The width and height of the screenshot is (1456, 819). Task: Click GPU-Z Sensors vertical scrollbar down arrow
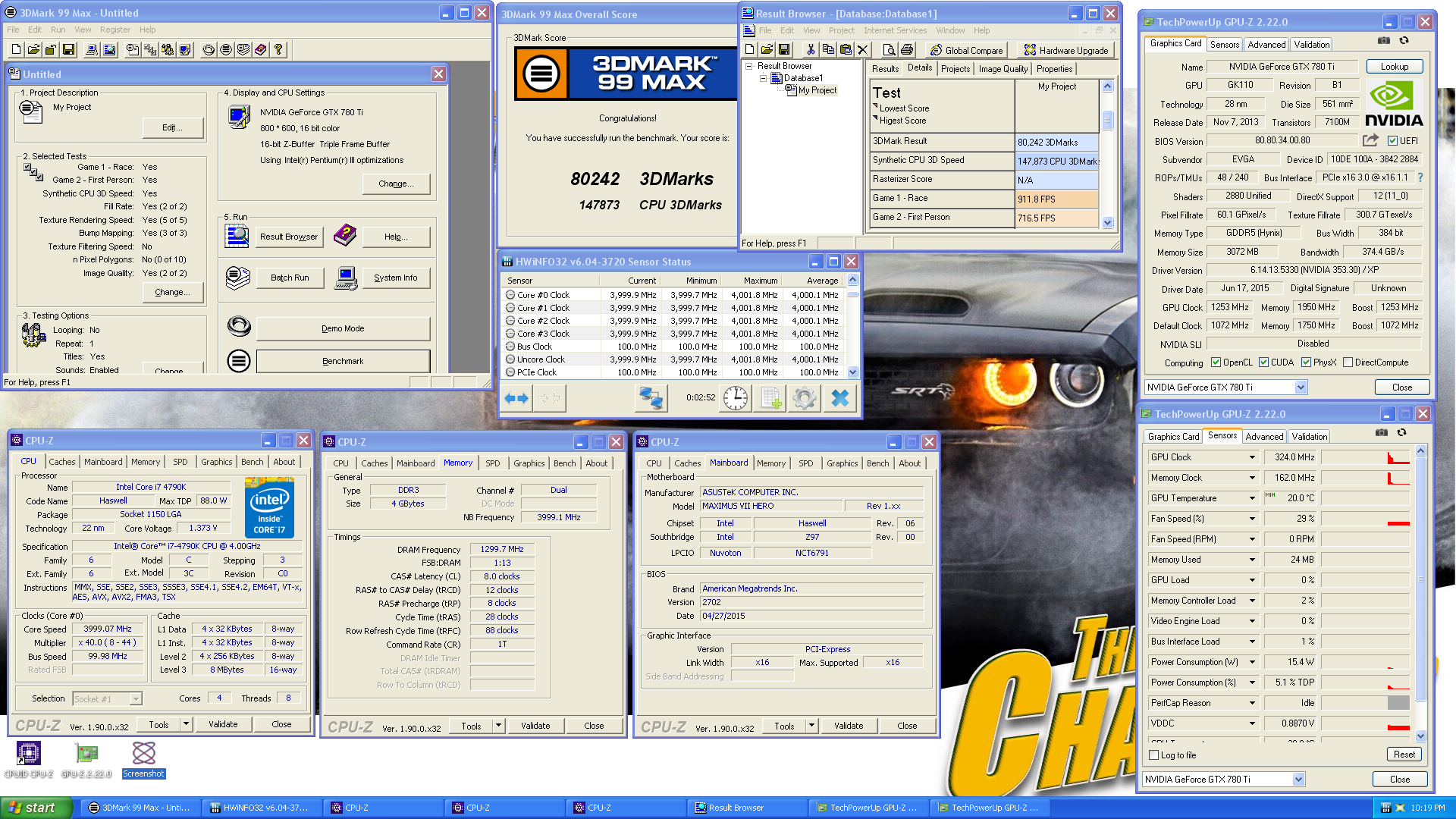click(1420, 736)
